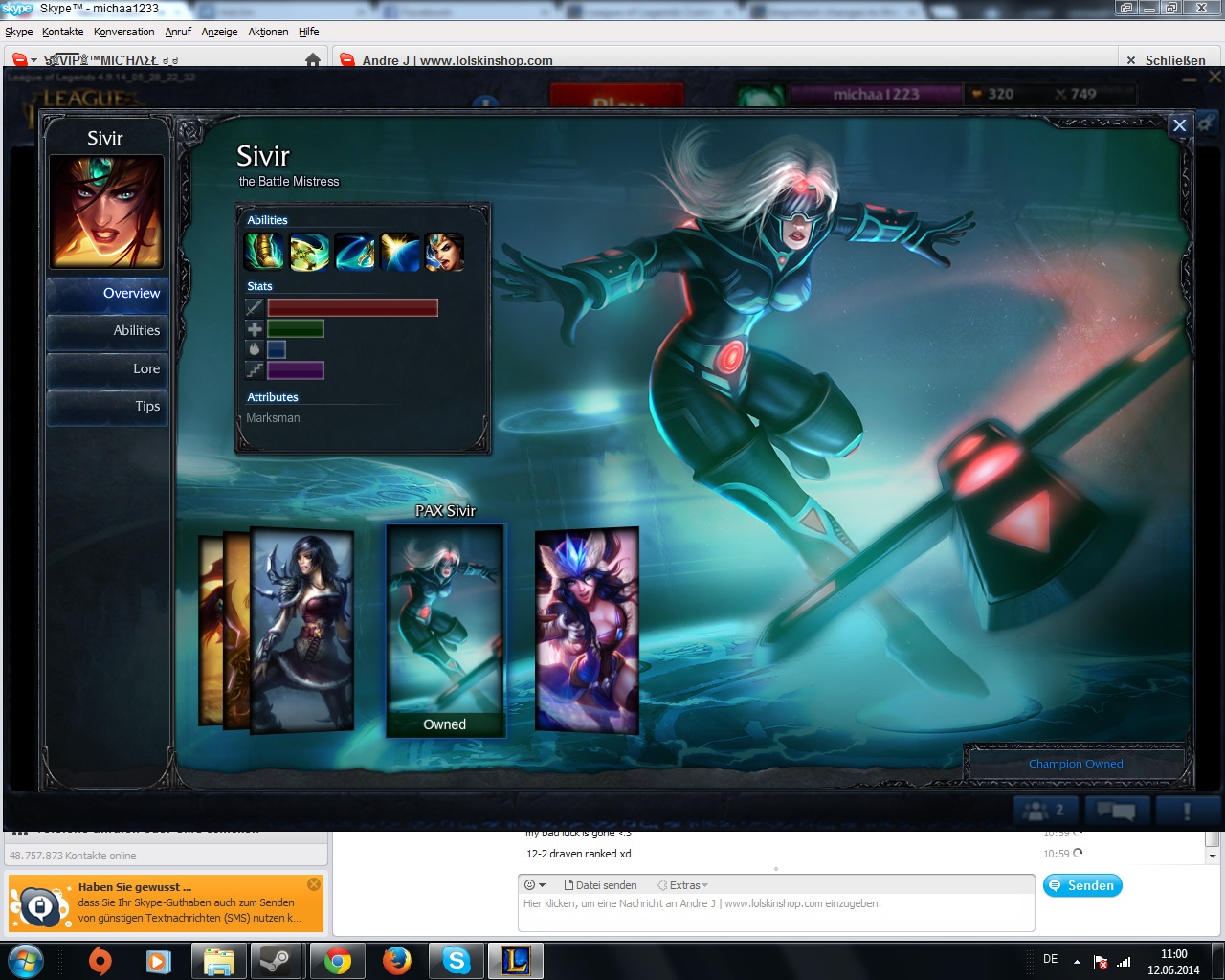1225x980 pixels.
Task: Expand the Extras dropdown in Skype
Action: pyautogui.click(x=682, y=885)
